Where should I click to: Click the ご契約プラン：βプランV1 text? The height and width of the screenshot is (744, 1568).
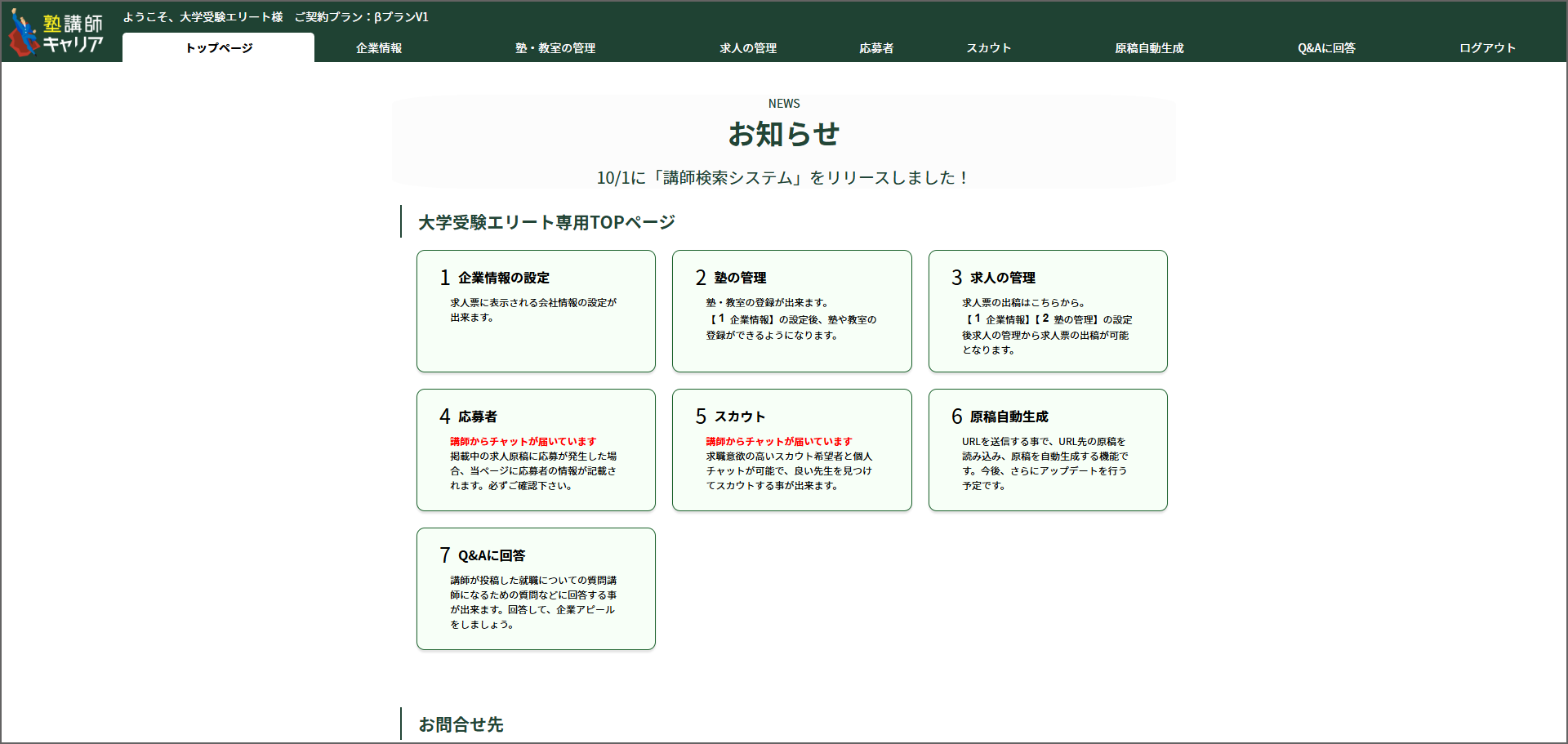coord(361,17)
